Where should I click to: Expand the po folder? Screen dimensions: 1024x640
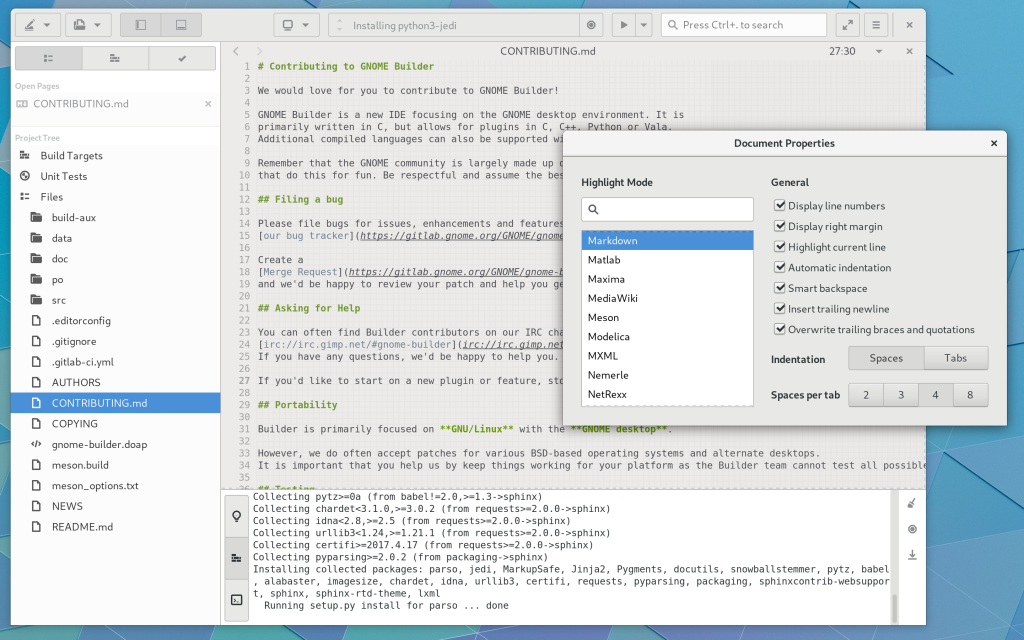pyautogui.click(x=116, y=280)
